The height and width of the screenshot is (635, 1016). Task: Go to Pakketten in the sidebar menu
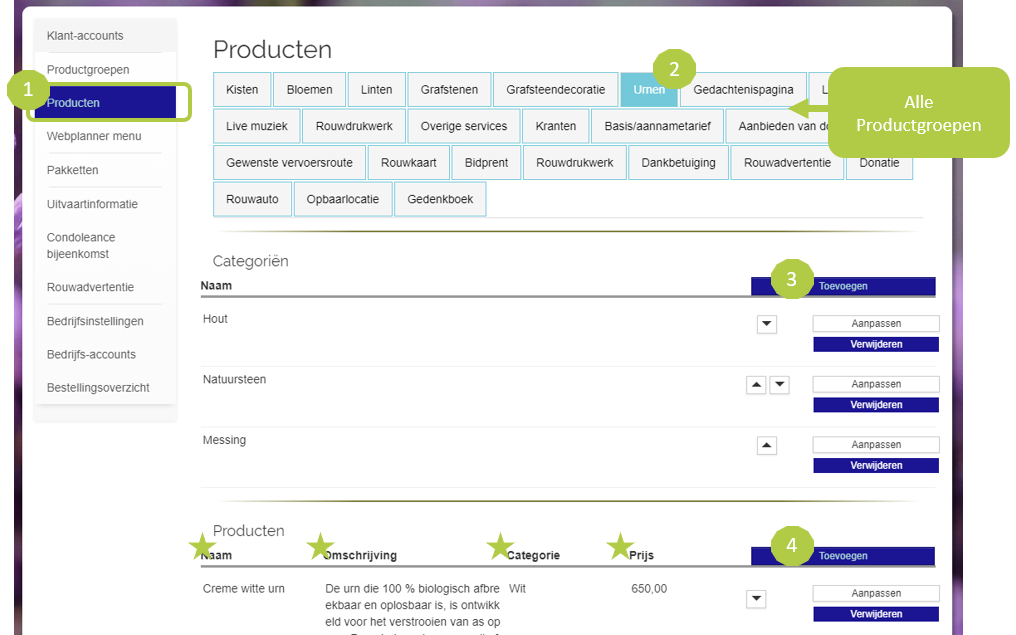pyautogui.click(x=72, y=170)
